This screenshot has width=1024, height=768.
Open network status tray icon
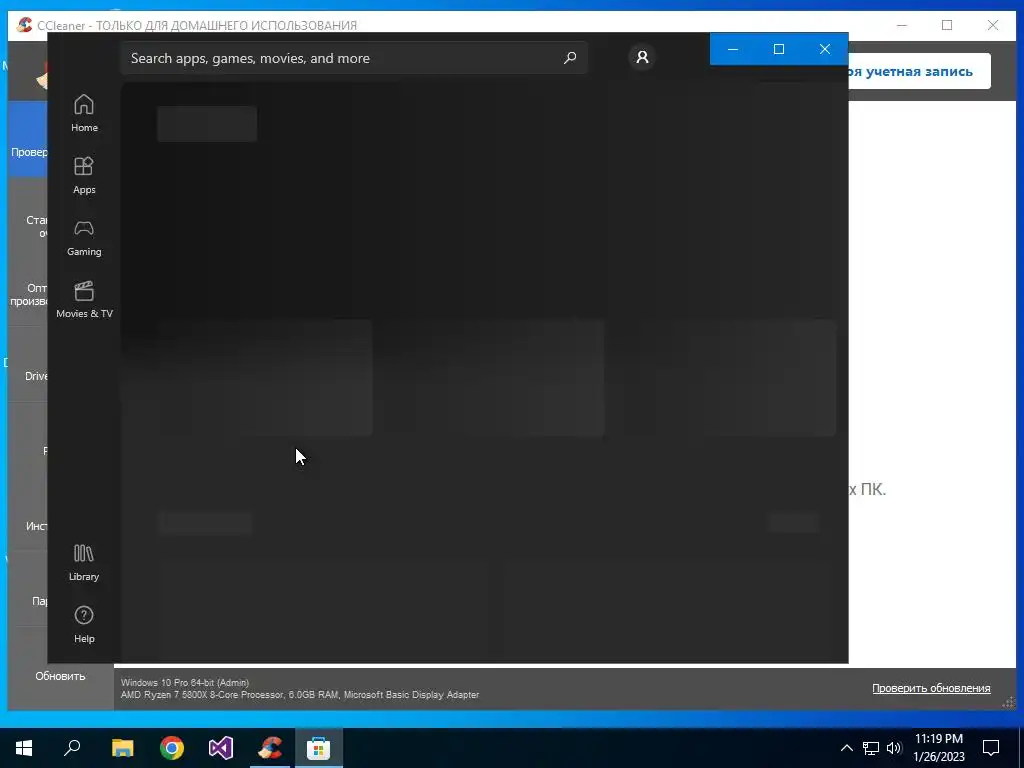871,748
